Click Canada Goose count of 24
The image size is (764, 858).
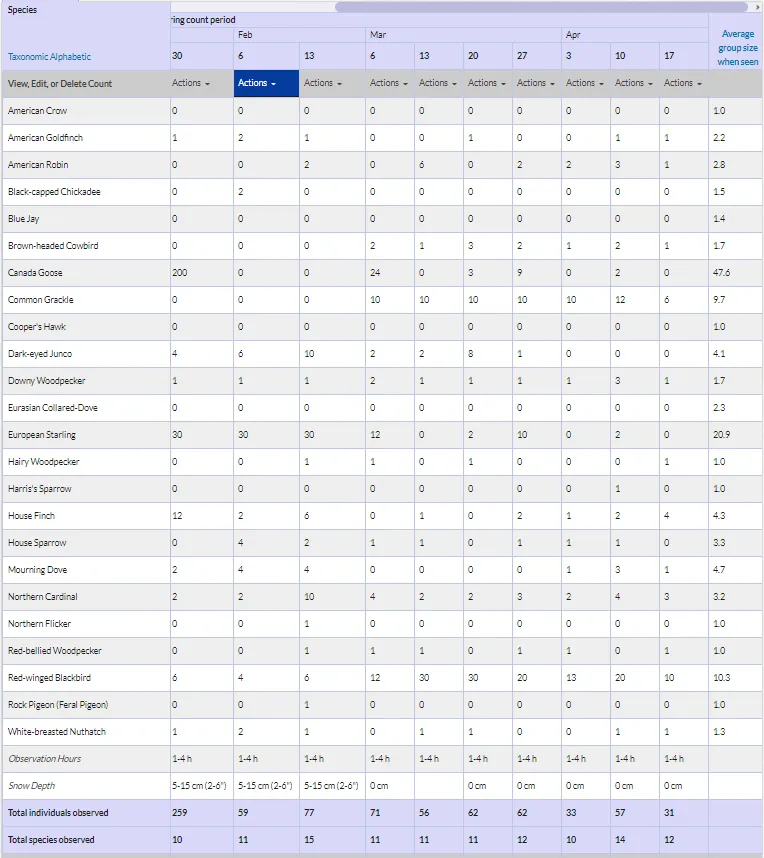click(x=375, y=273)
